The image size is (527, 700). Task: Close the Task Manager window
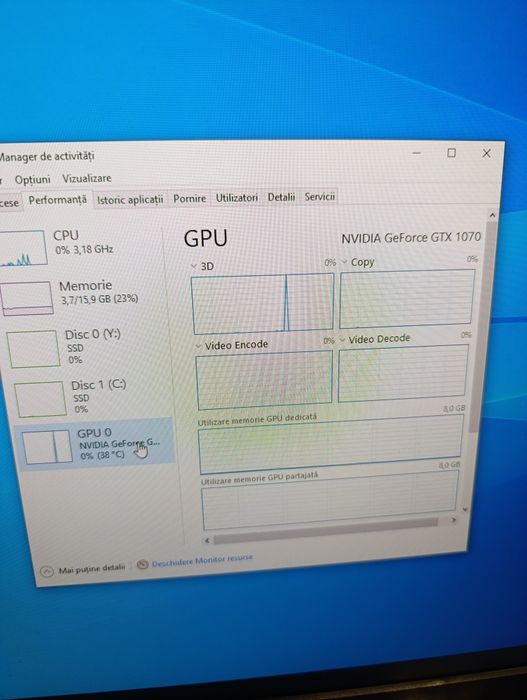tap(486, 154)
